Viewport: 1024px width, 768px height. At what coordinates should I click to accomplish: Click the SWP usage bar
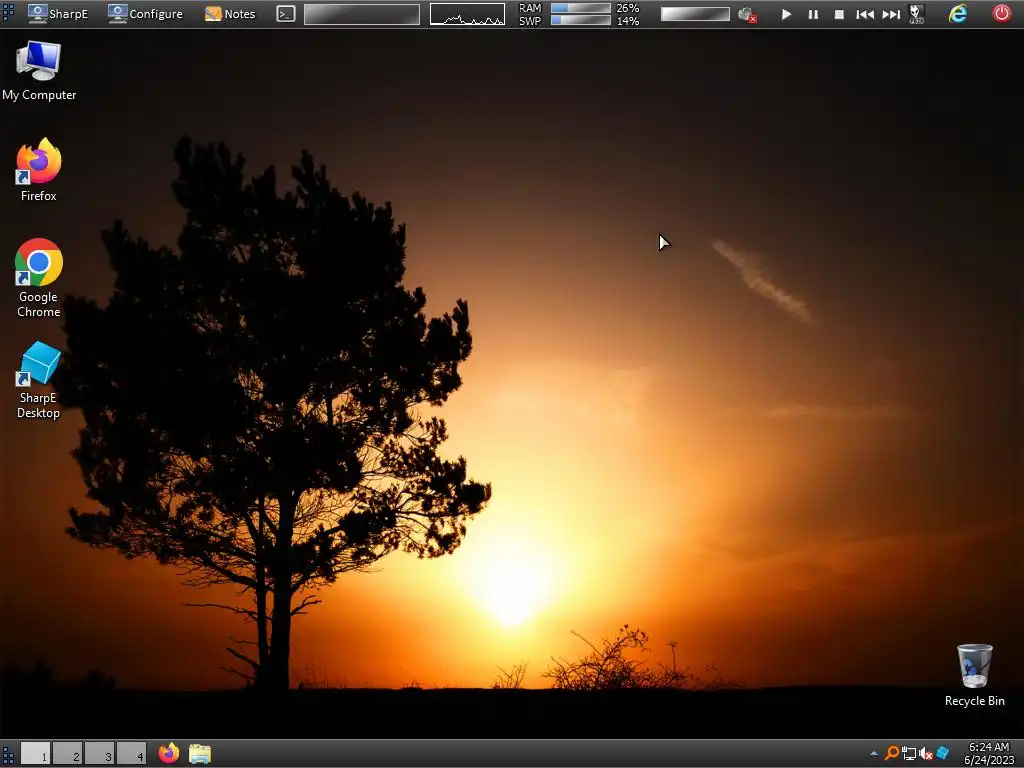point(580,20)
